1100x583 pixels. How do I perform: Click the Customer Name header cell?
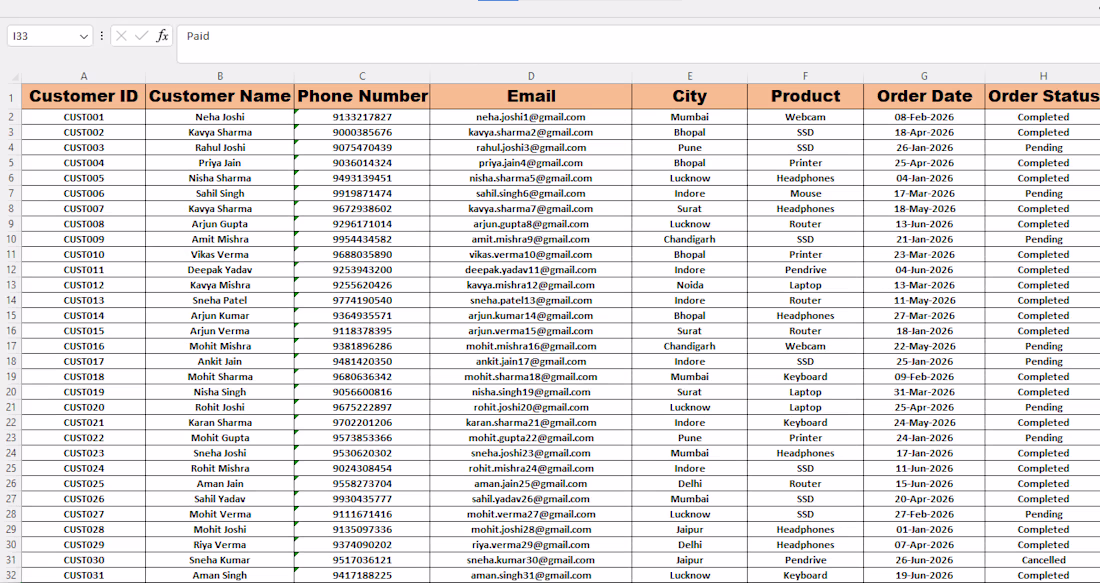coord(220,96)
